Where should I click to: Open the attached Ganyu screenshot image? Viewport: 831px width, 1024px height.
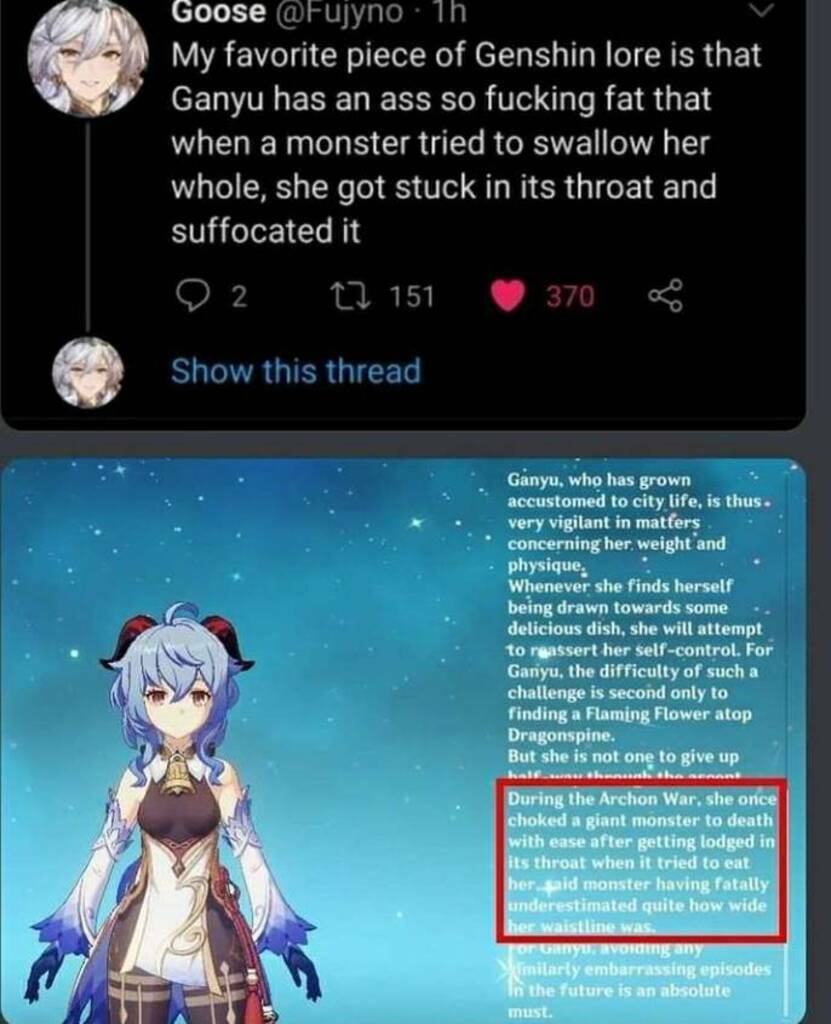(404, 741)
